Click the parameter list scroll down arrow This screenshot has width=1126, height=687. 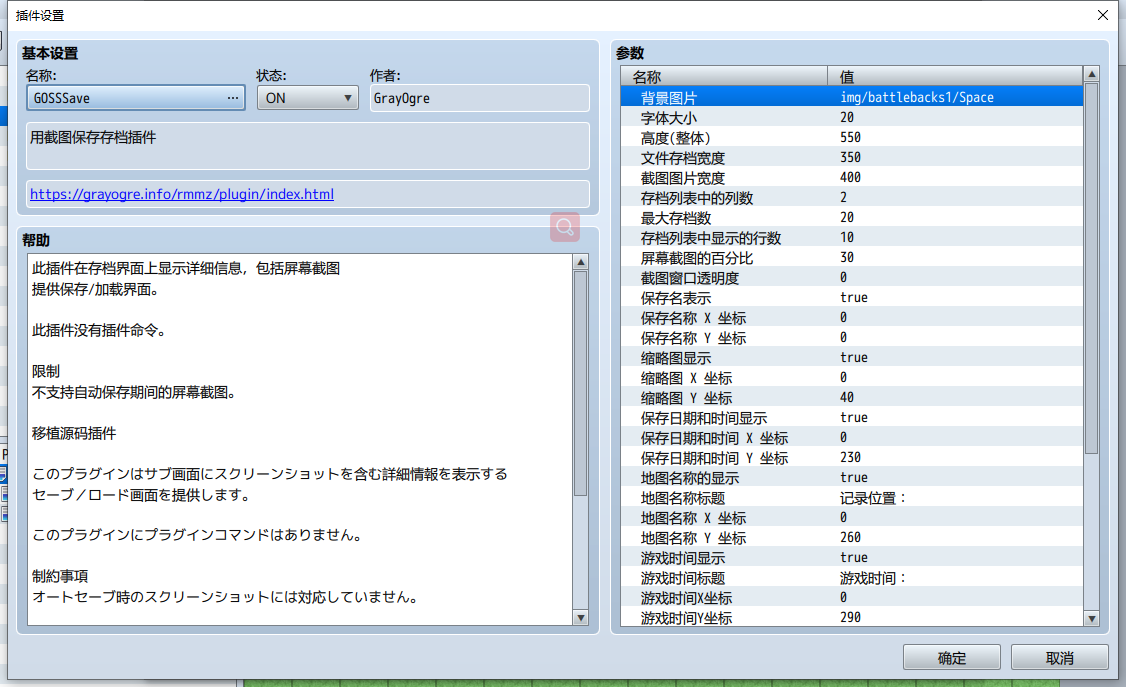point(1092,618)
